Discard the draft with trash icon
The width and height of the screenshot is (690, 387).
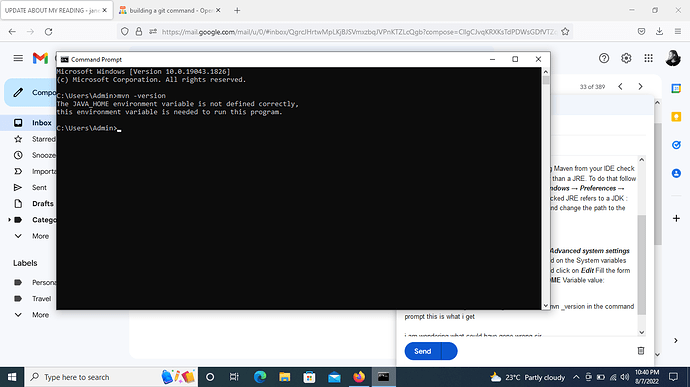click(x=641, y=350)
